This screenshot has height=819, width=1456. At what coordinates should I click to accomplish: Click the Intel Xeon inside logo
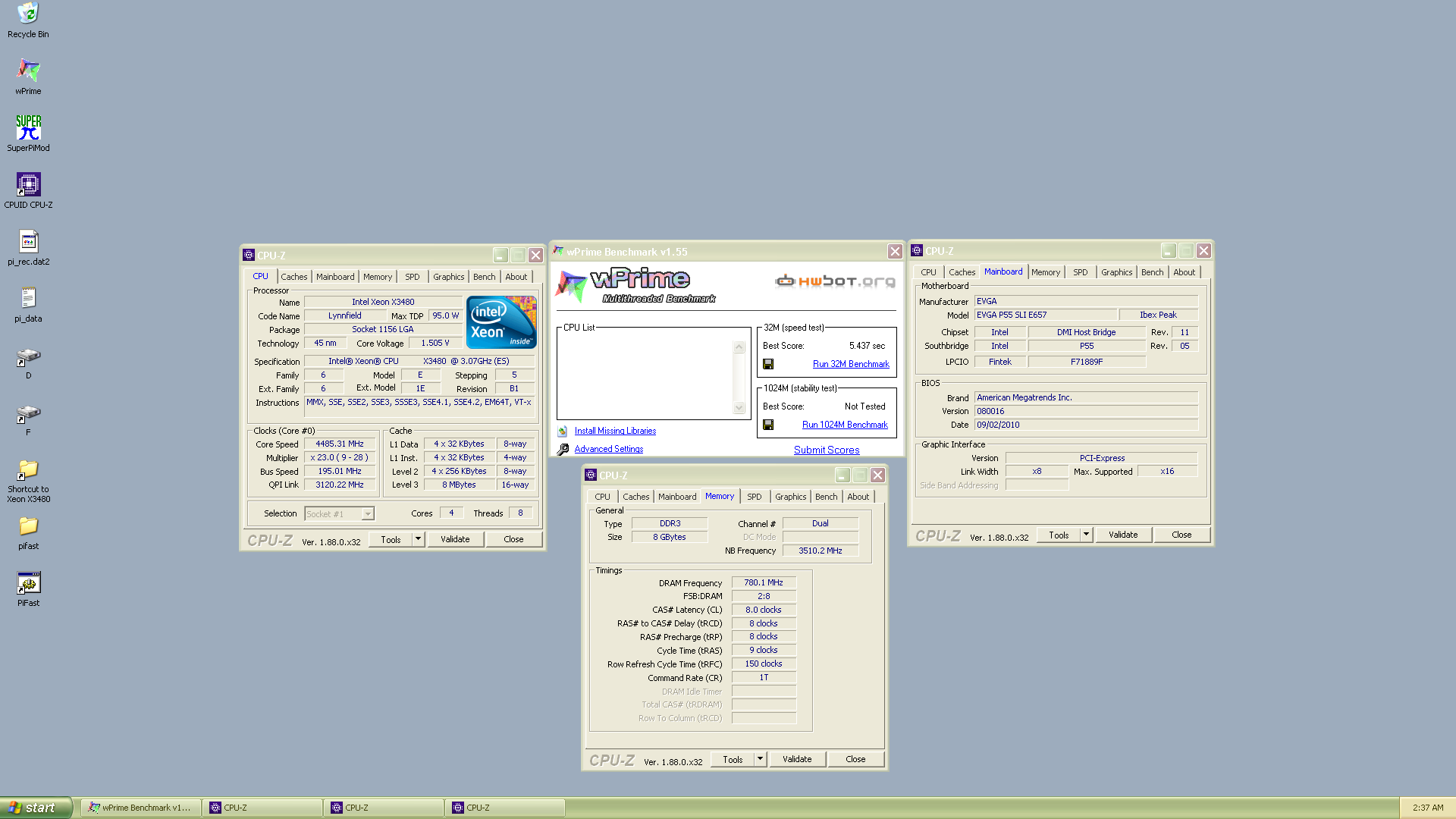[x=501, y=322]
